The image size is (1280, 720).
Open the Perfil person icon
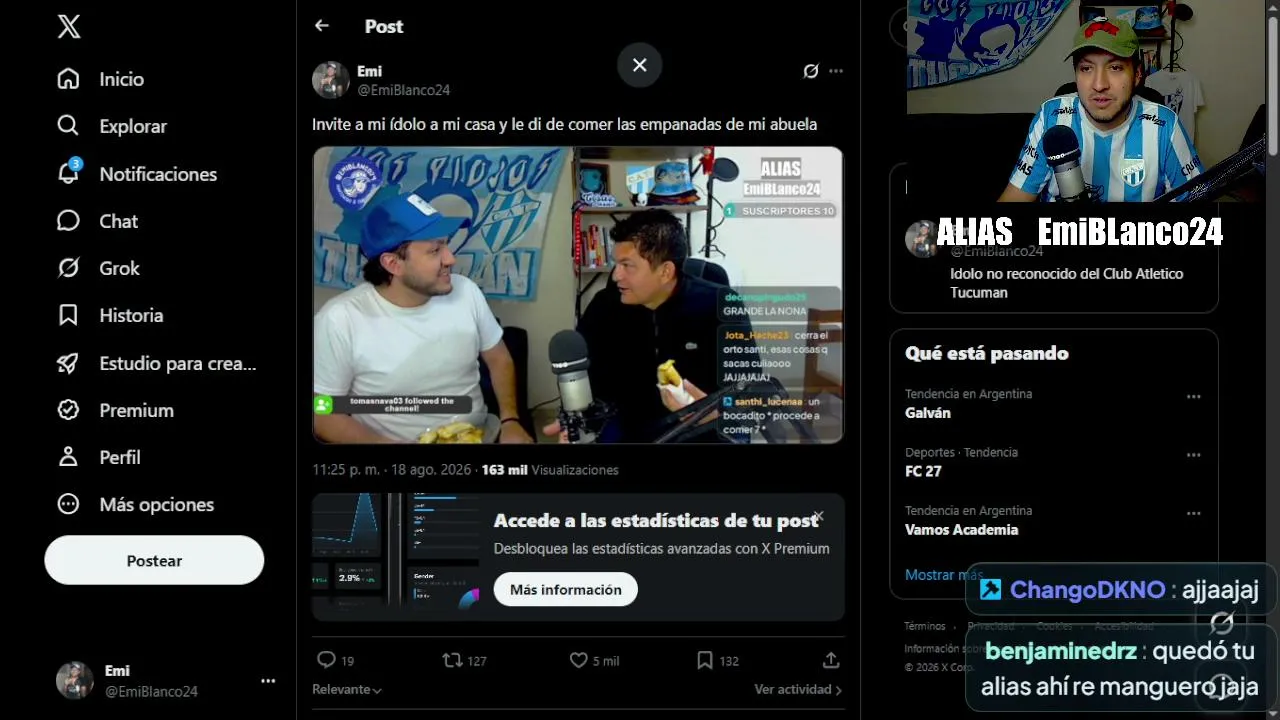click(68, 457)
